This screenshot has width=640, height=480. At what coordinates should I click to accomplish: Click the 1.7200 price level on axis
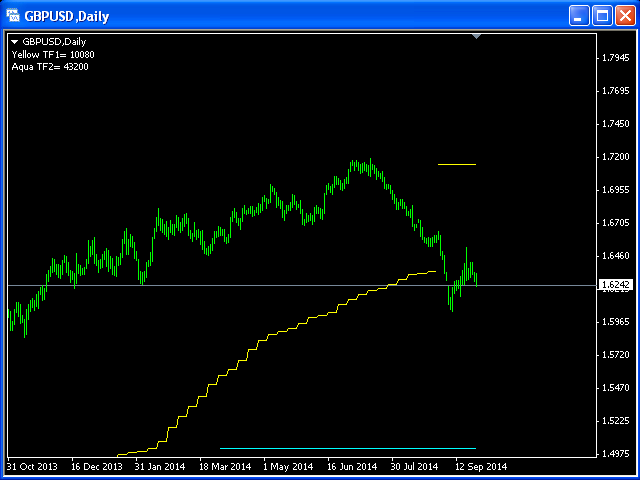pos(616,157)
